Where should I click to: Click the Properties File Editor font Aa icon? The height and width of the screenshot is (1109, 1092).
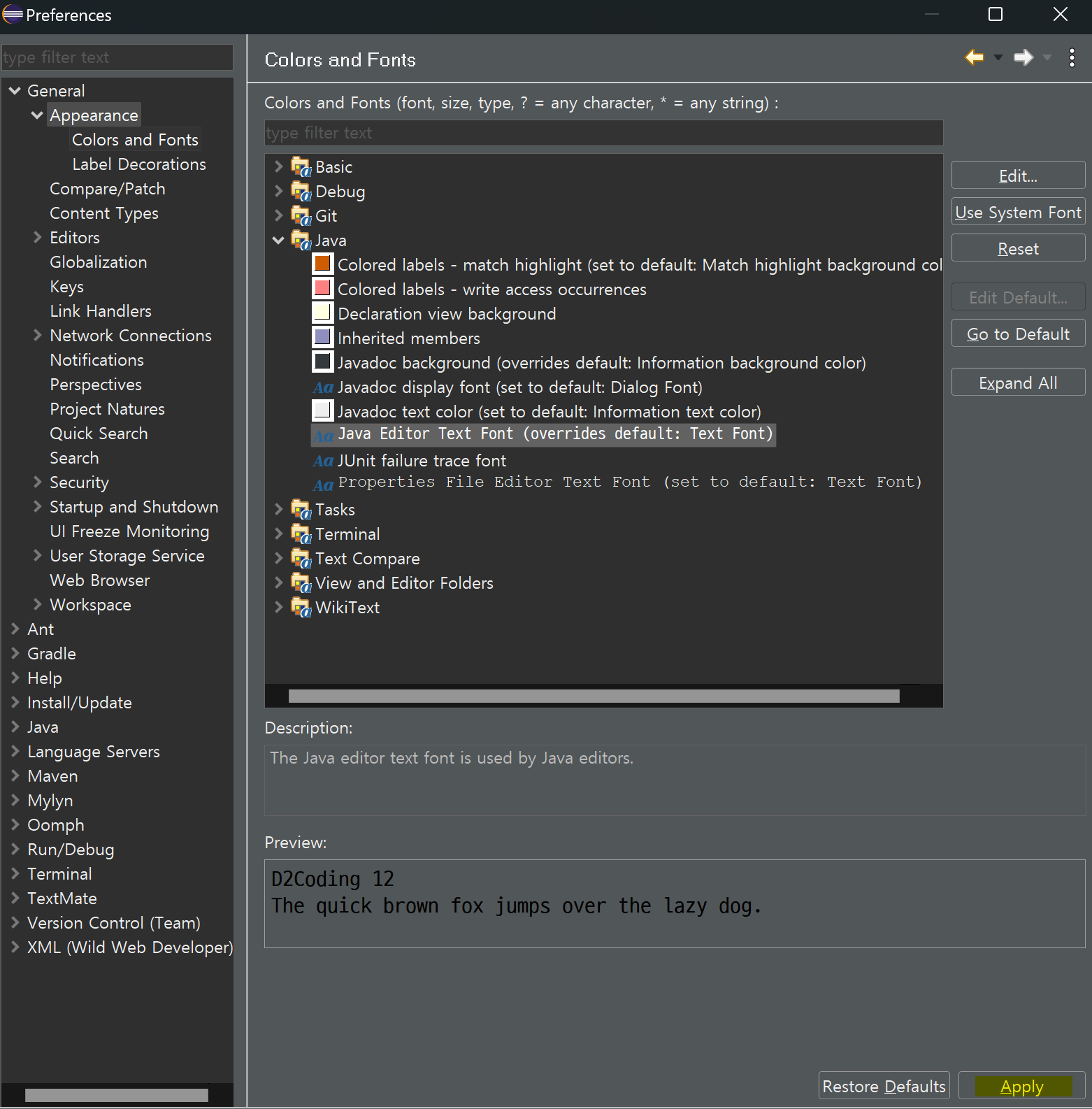point(323,485)
